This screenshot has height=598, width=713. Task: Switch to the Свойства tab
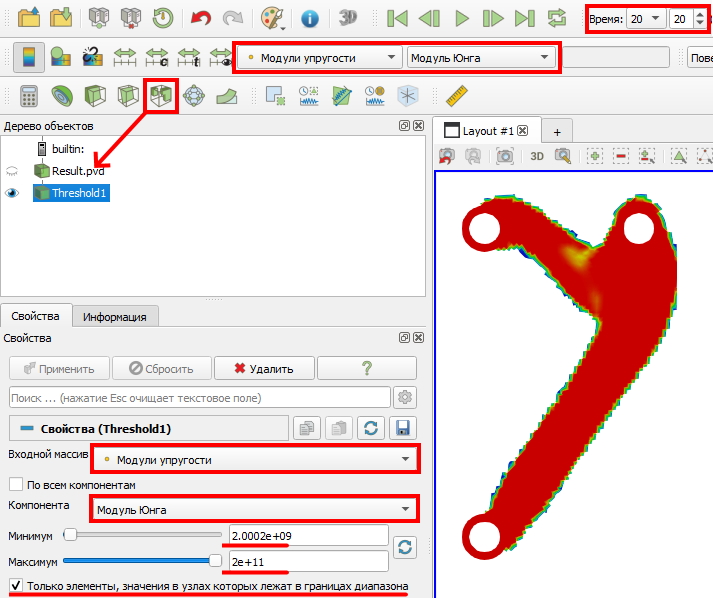point(35,316)
